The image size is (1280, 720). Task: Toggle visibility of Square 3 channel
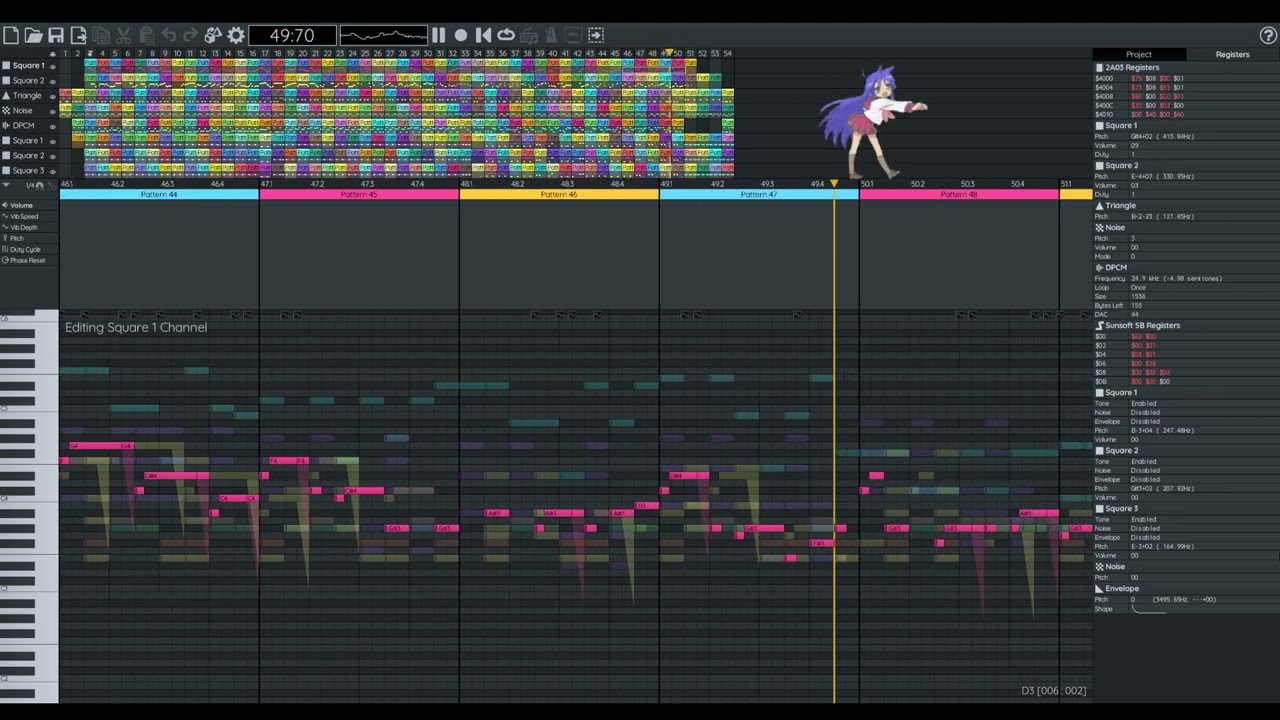point(53,172)
